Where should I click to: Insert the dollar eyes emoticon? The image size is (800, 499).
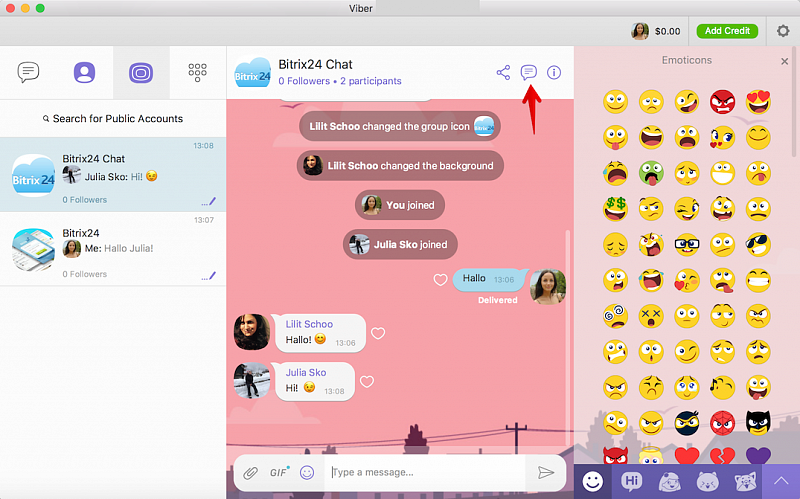pyautogui.click(x=615, y=209)
